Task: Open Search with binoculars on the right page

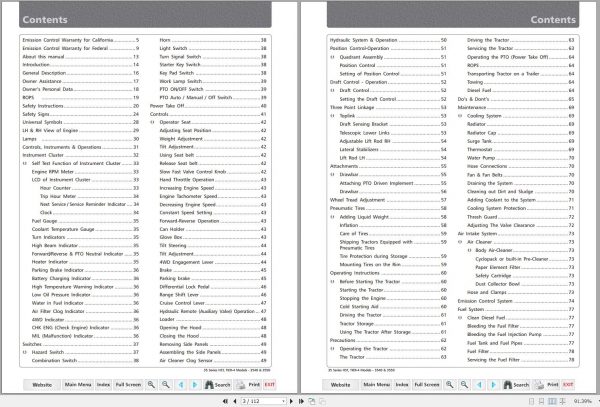Action: 515,384
